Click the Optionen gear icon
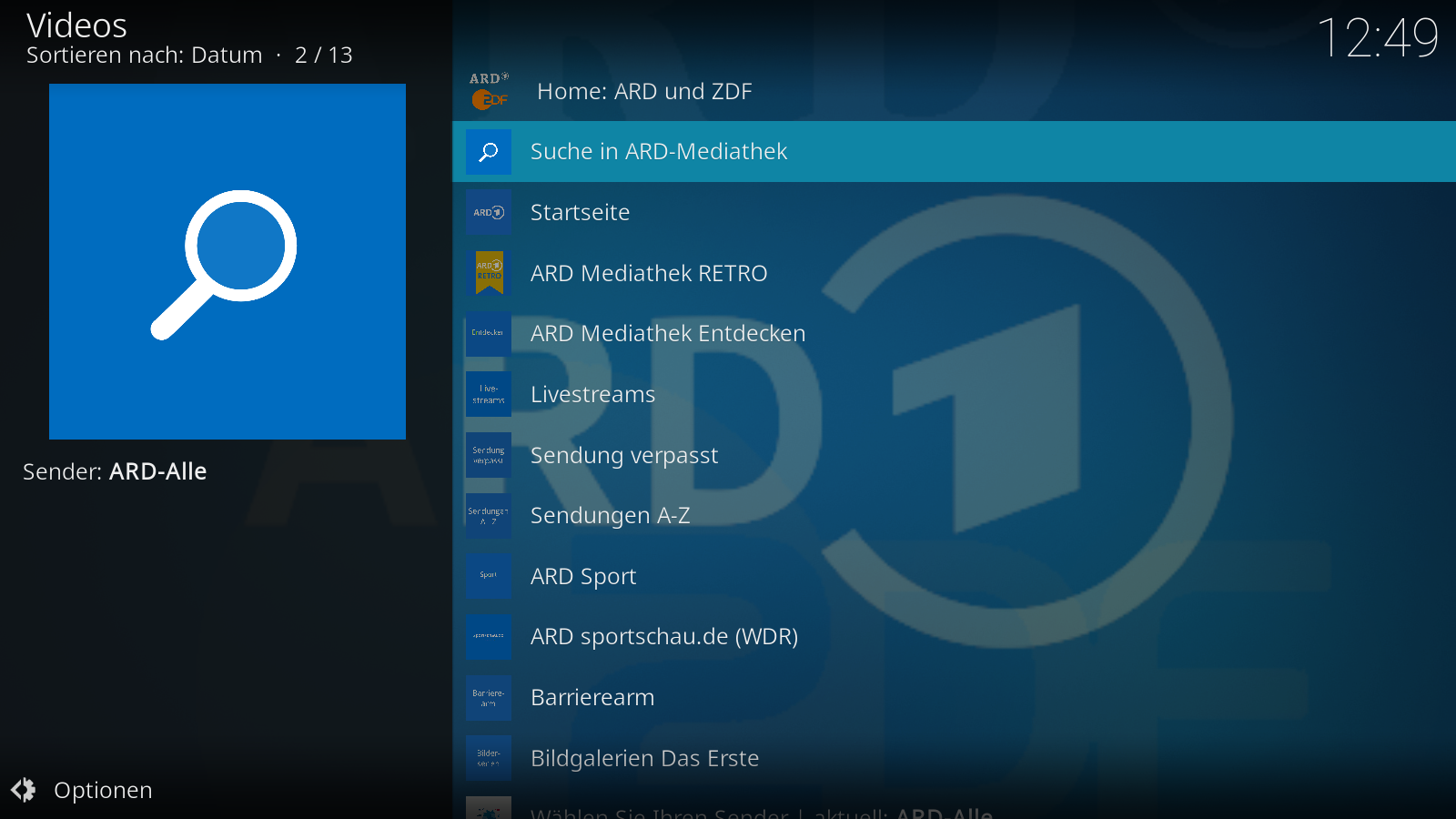 click(24, 790)
